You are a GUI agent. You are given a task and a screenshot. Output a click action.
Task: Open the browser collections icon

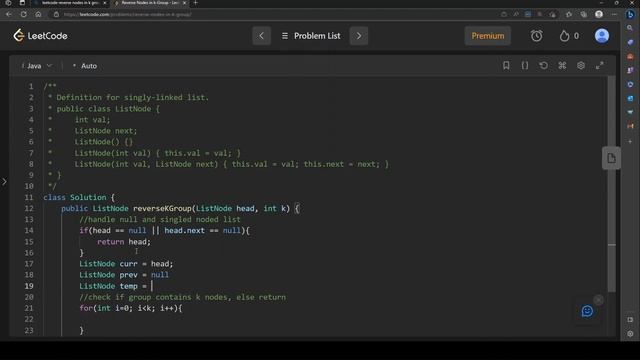(x=584, y=14)
